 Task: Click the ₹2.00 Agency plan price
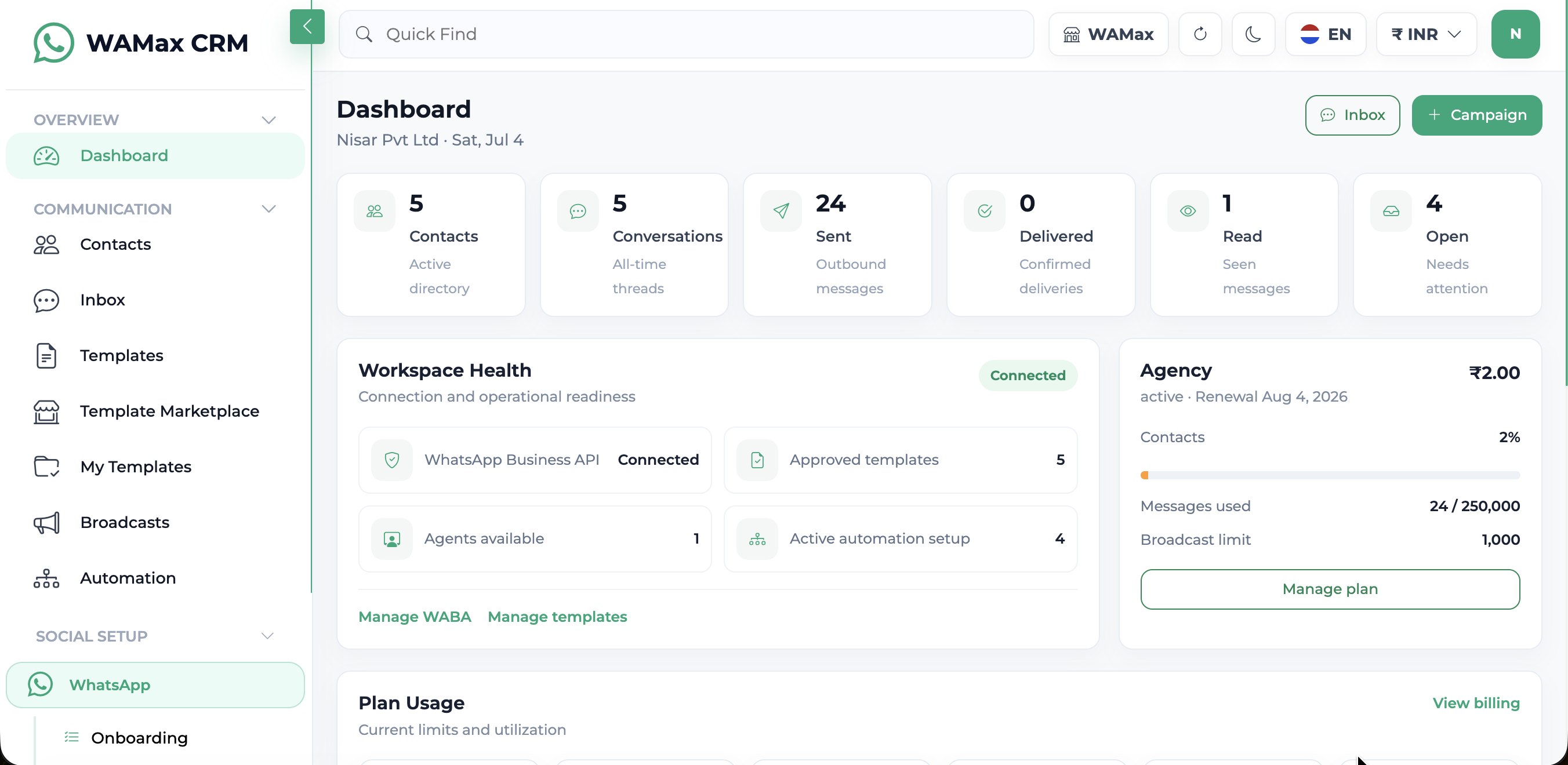pyautogui.click(x=1494, y=372)
